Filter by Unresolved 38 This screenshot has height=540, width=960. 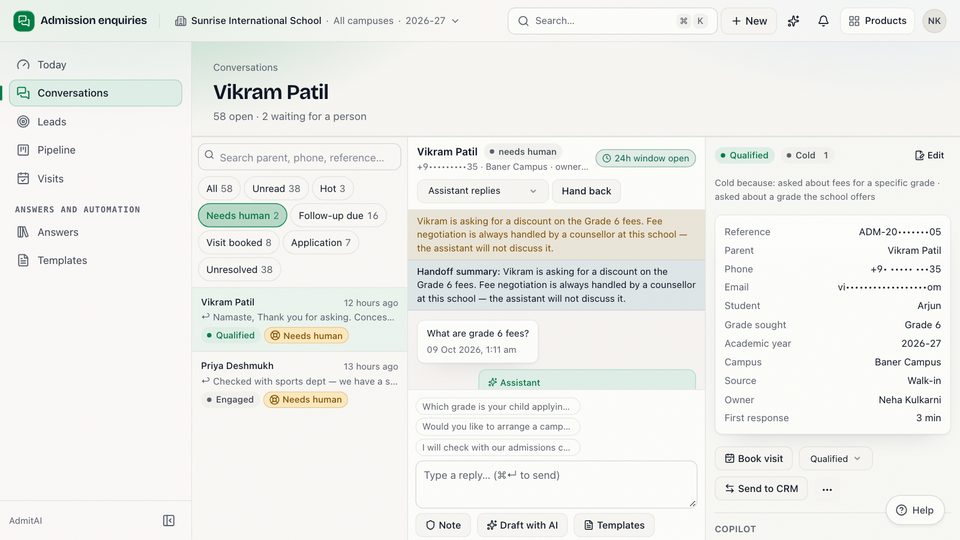tap(239, 269)
